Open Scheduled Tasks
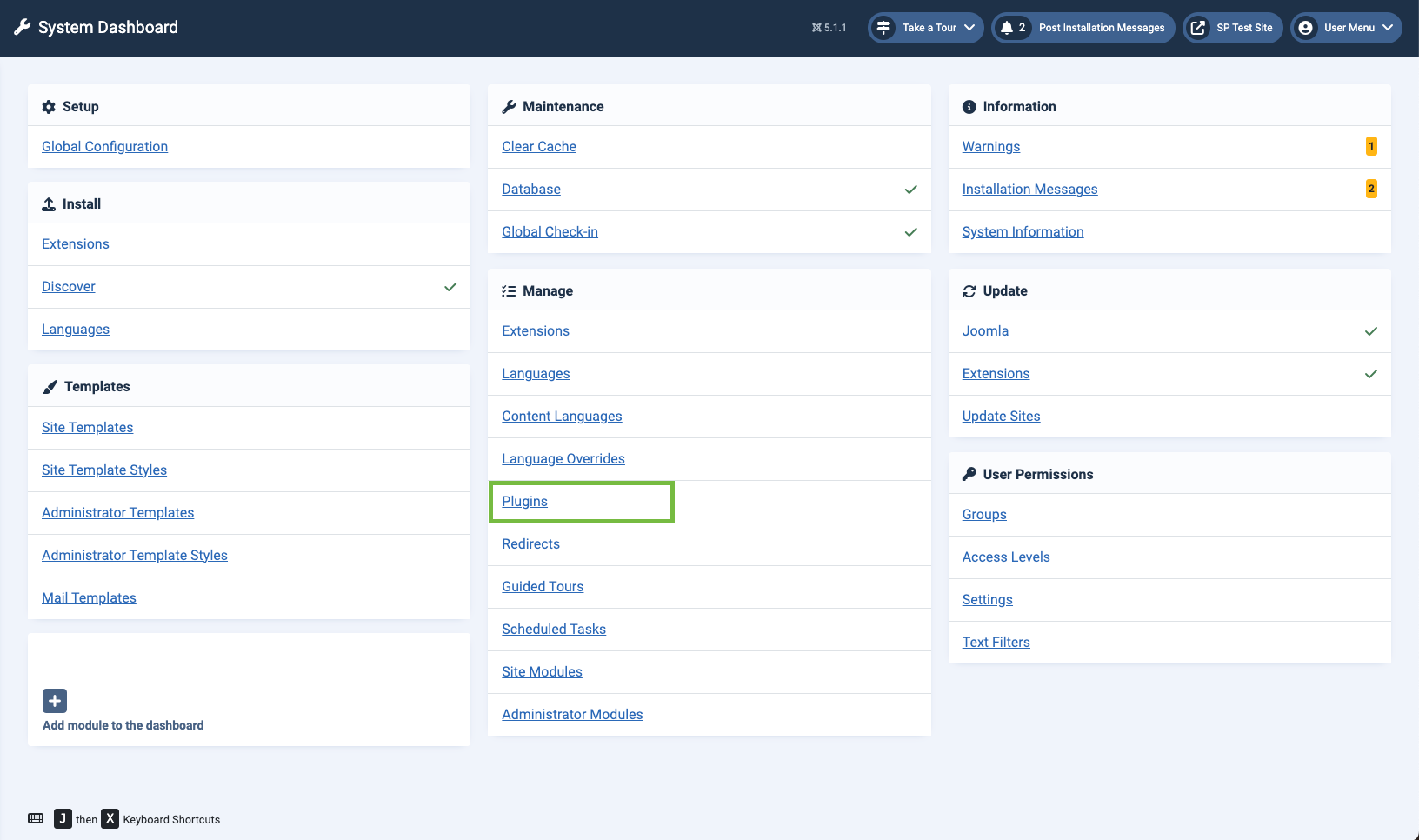 coord(553,630)
